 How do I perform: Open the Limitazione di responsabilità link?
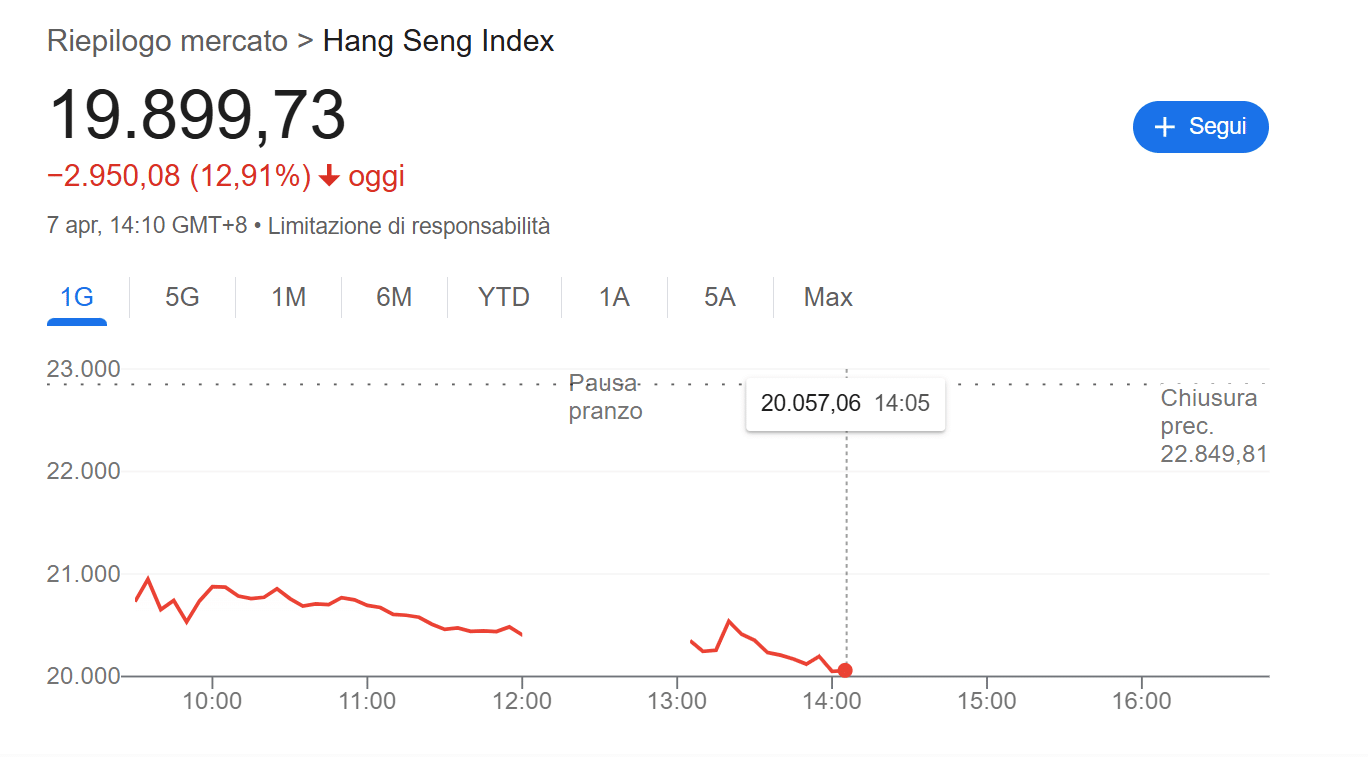click(409, 226)
